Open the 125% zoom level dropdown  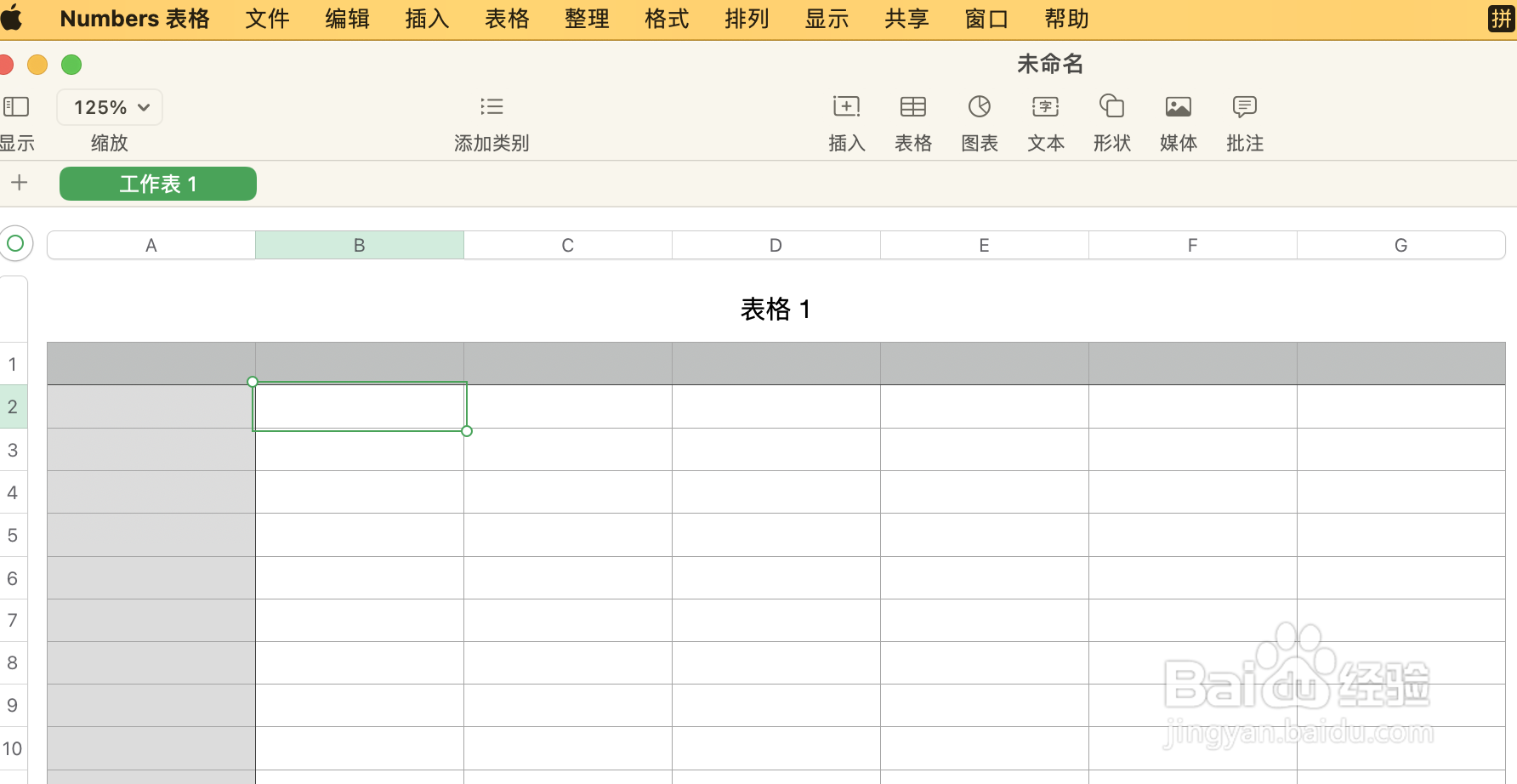pos(109,107)
